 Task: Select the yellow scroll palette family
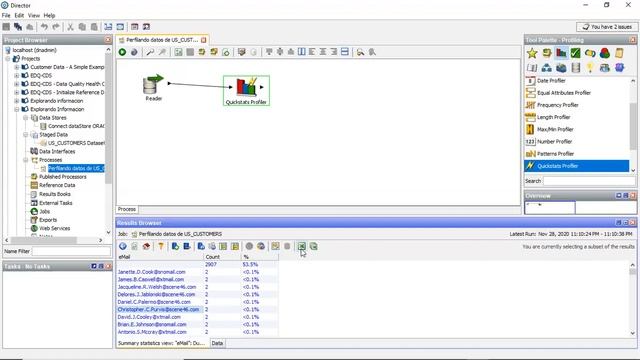[x=619, y=53]
